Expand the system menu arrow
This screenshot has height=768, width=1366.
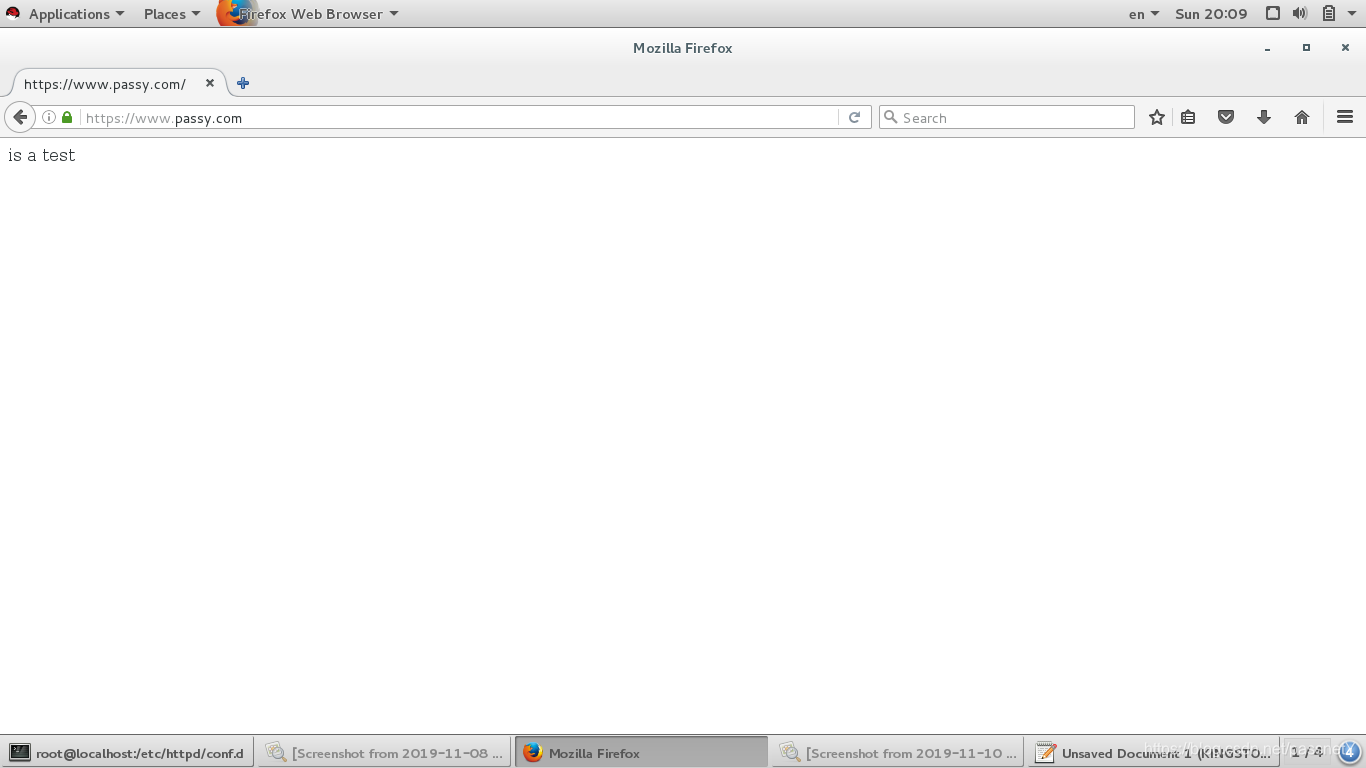[x=1351, y=14]
